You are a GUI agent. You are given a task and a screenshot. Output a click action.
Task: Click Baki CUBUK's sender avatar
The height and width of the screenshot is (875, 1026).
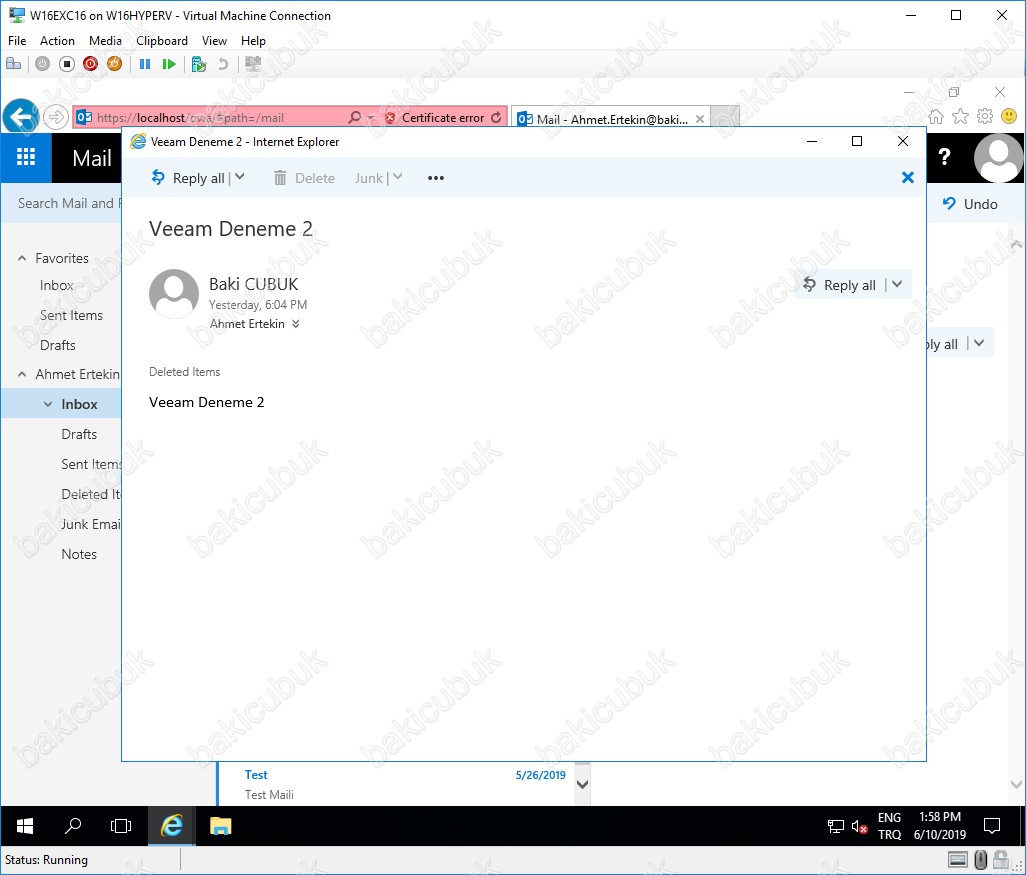coord(174,294)
